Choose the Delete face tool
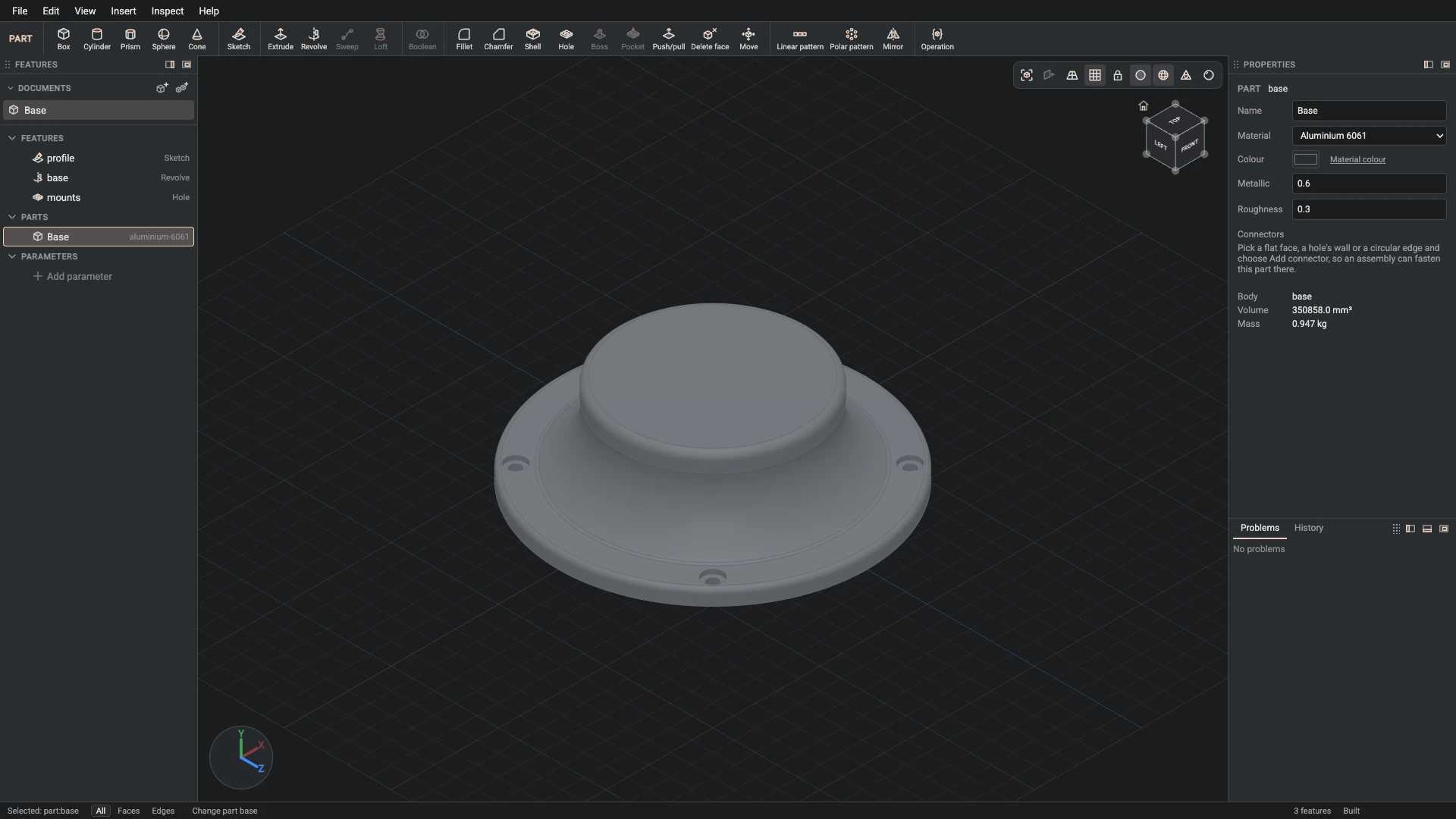 tap(710, 39)
